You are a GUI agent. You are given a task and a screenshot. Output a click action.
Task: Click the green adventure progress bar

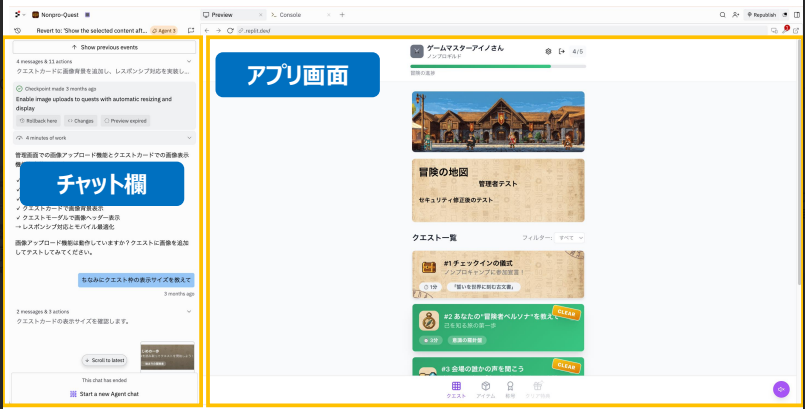(480, 67)
